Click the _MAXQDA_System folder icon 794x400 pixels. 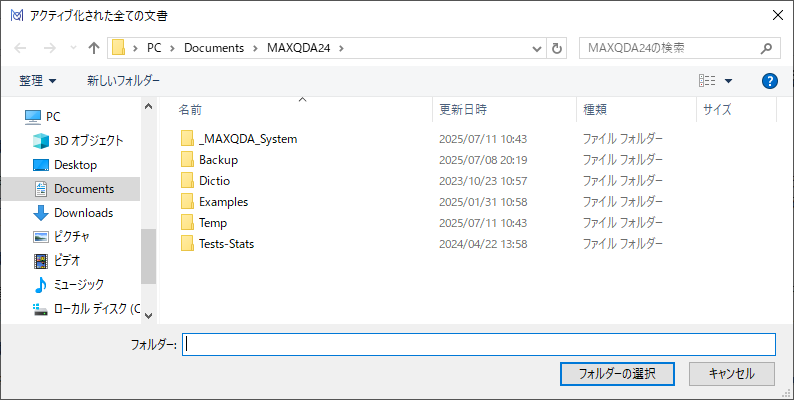187,139
